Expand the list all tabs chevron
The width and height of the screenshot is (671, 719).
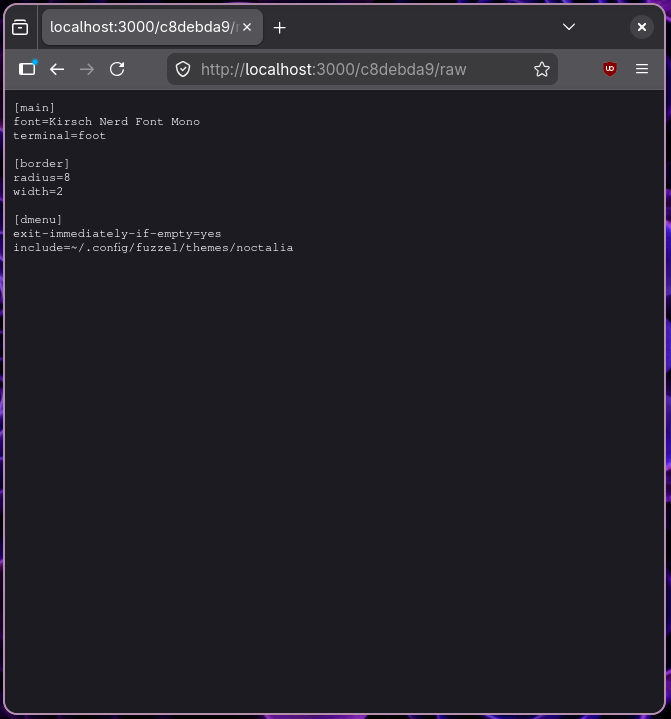569,27
